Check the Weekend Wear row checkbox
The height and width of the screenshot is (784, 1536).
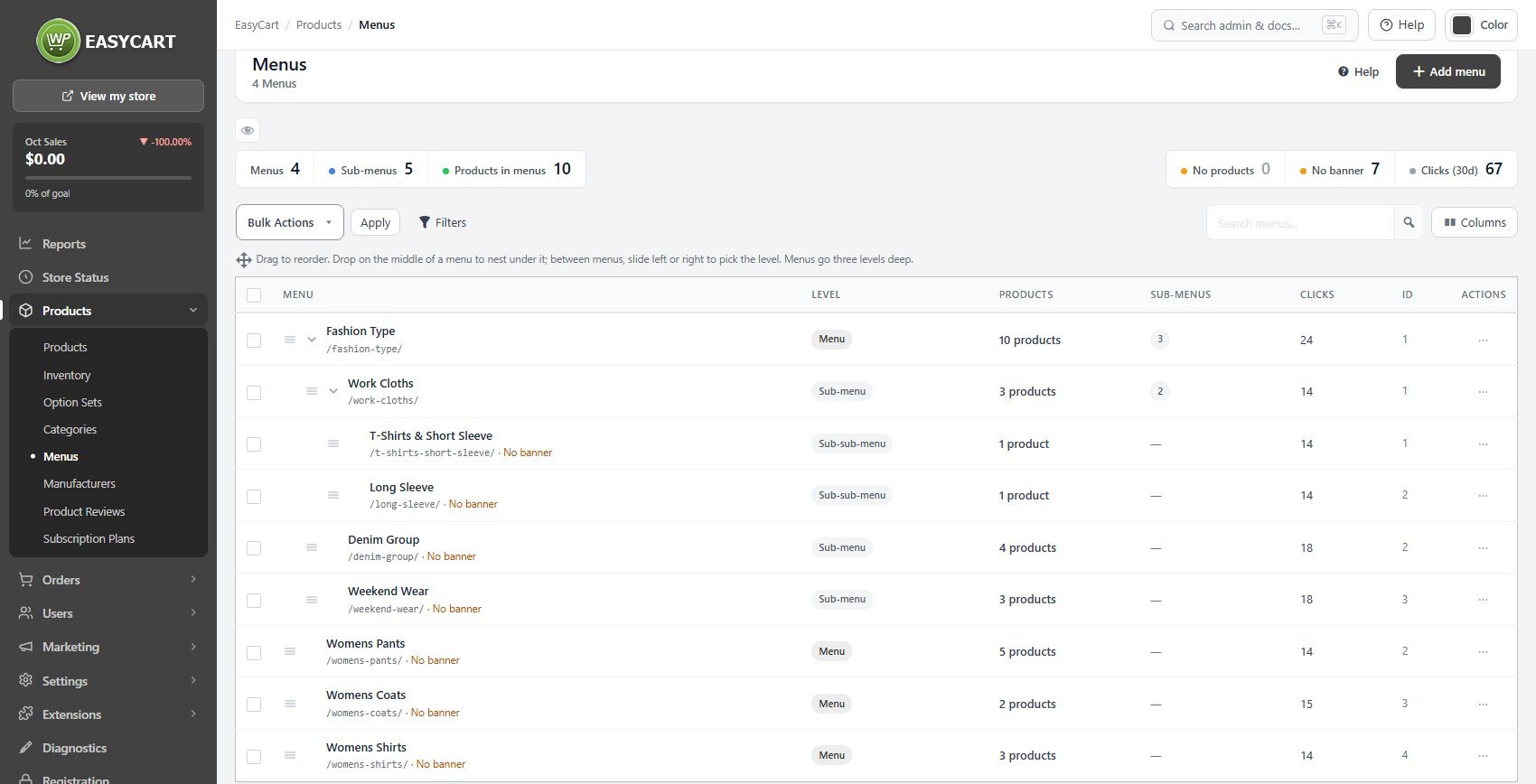[254, 601]
